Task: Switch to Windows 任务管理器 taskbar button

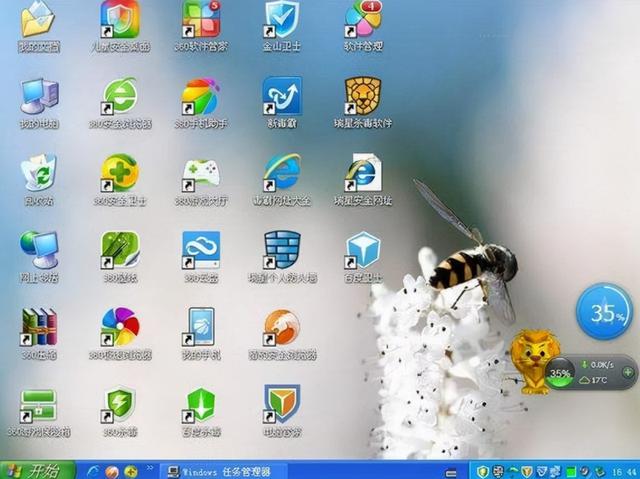Action: [x=224, y=471]
